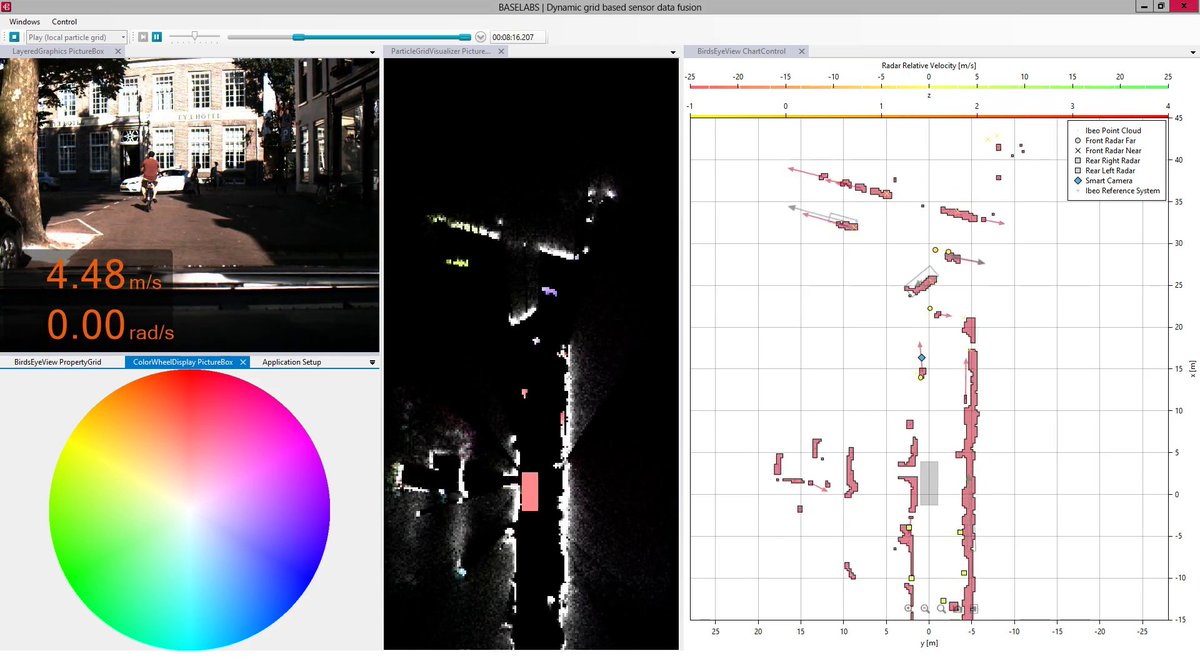Viewport: 1200px width, 663px height.
Task: Pause the sensor data playback
Action: 157,36
